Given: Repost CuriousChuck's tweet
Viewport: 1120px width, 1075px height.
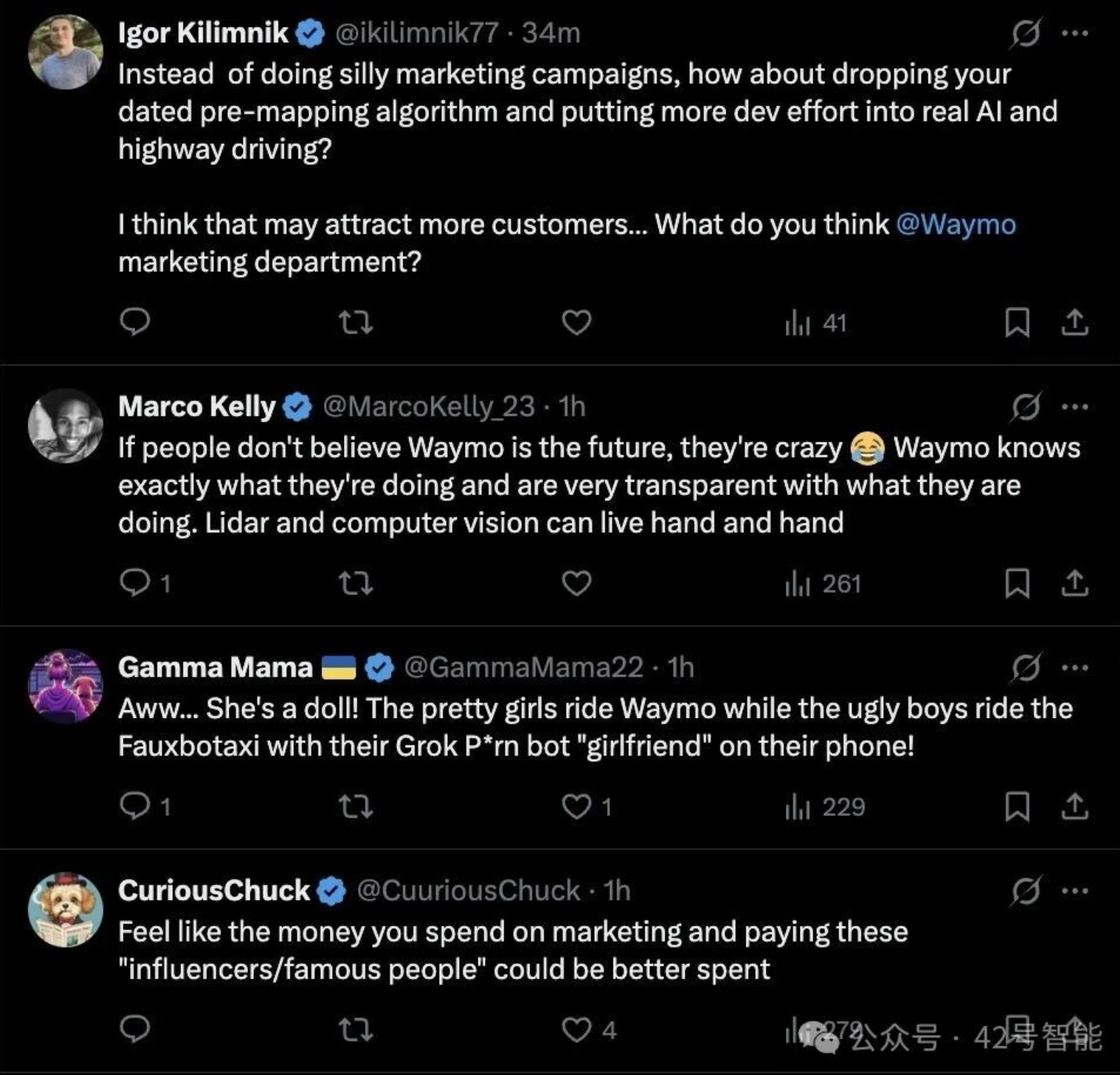Looking at the screenshot, I should pos(355,1030).
